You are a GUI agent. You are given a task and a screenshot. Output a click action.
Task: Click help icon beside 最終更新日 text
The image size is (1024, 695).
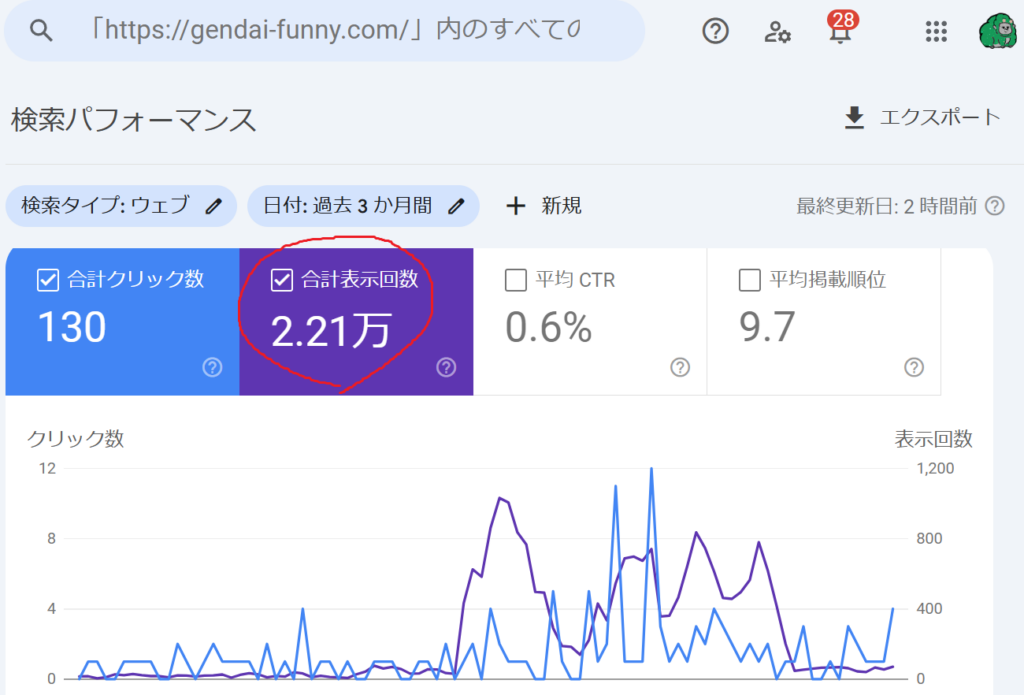994,206
